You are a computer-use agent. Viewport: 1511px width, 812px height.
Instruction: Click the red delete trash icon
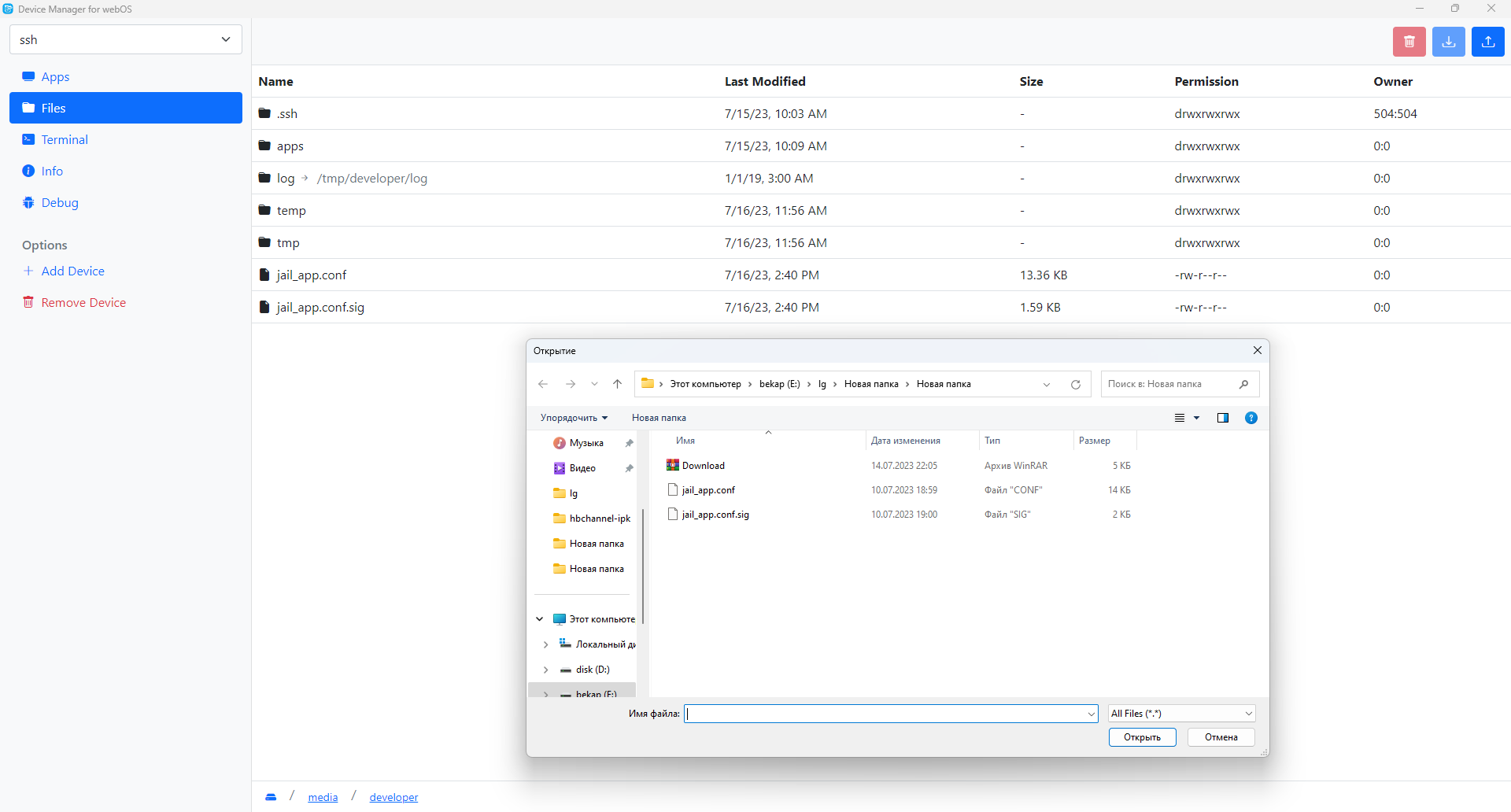(x=1409, y=42)
